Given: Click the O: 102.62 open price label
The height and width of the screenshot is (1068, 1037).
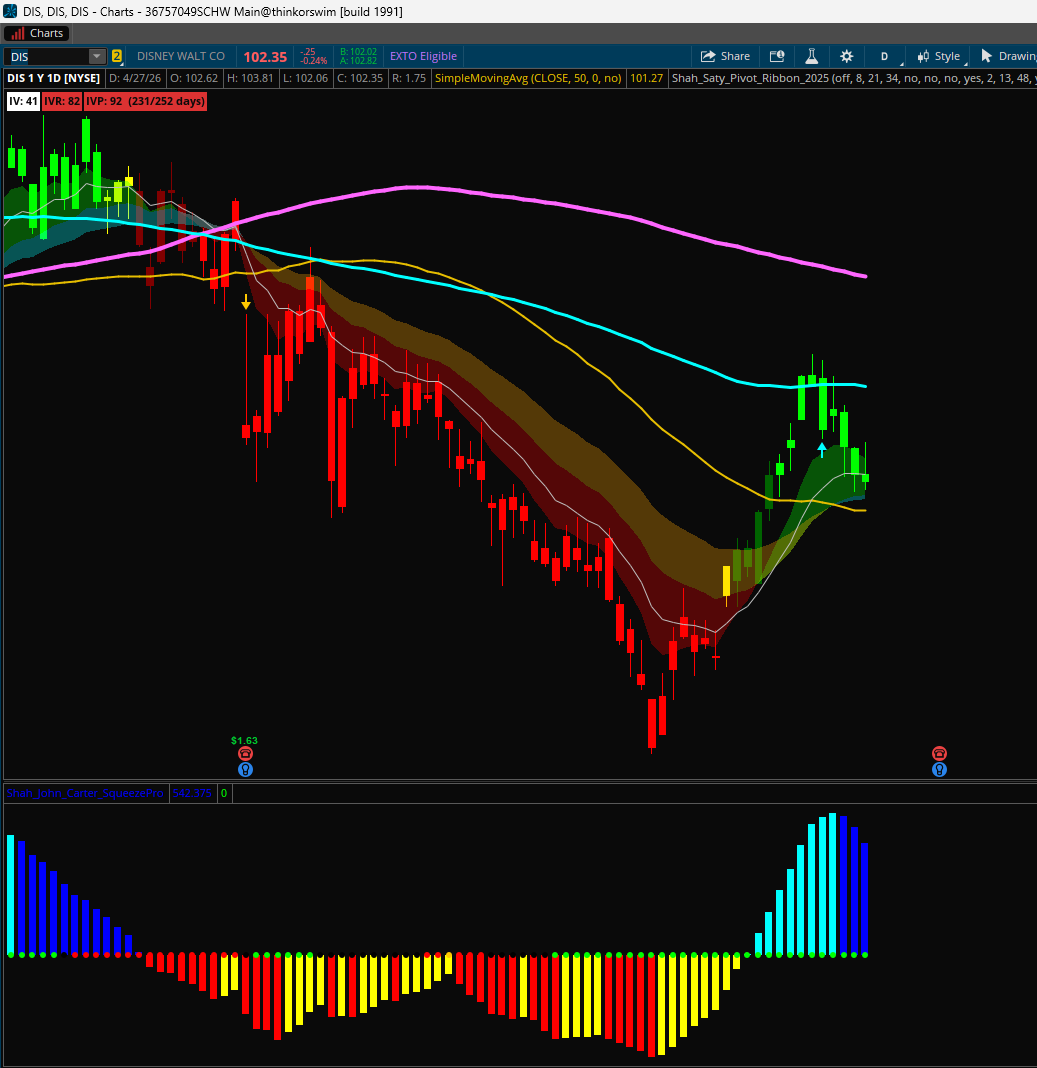Looking at the screenshot, I should [x=194, y=78].
